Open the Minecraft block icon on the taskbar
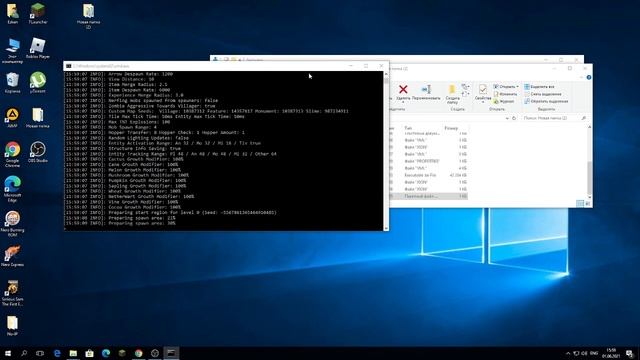Image resolution: width=640 pixels, height=360 pixels. (122, 353)
